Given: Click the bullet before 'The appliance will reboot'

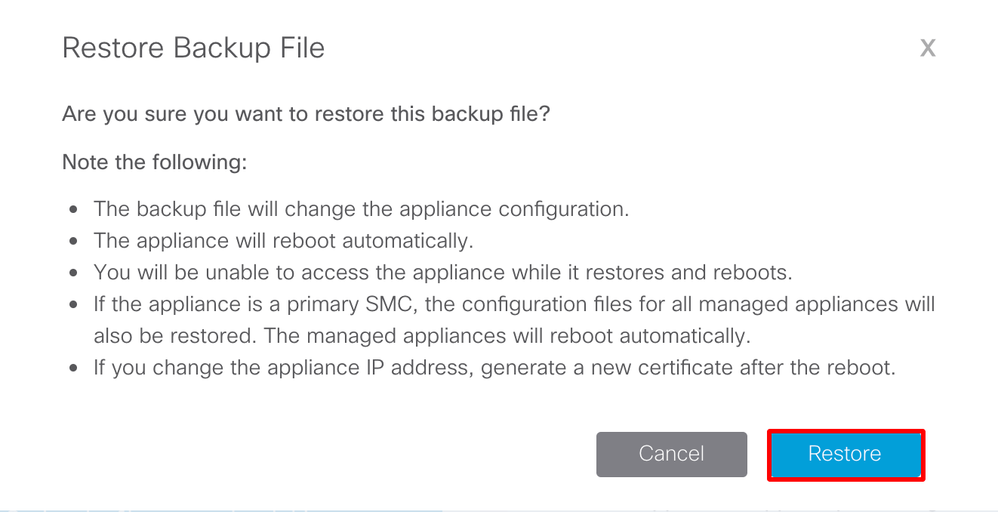Looking at the screenshot, I should click(x=74, y=241).
